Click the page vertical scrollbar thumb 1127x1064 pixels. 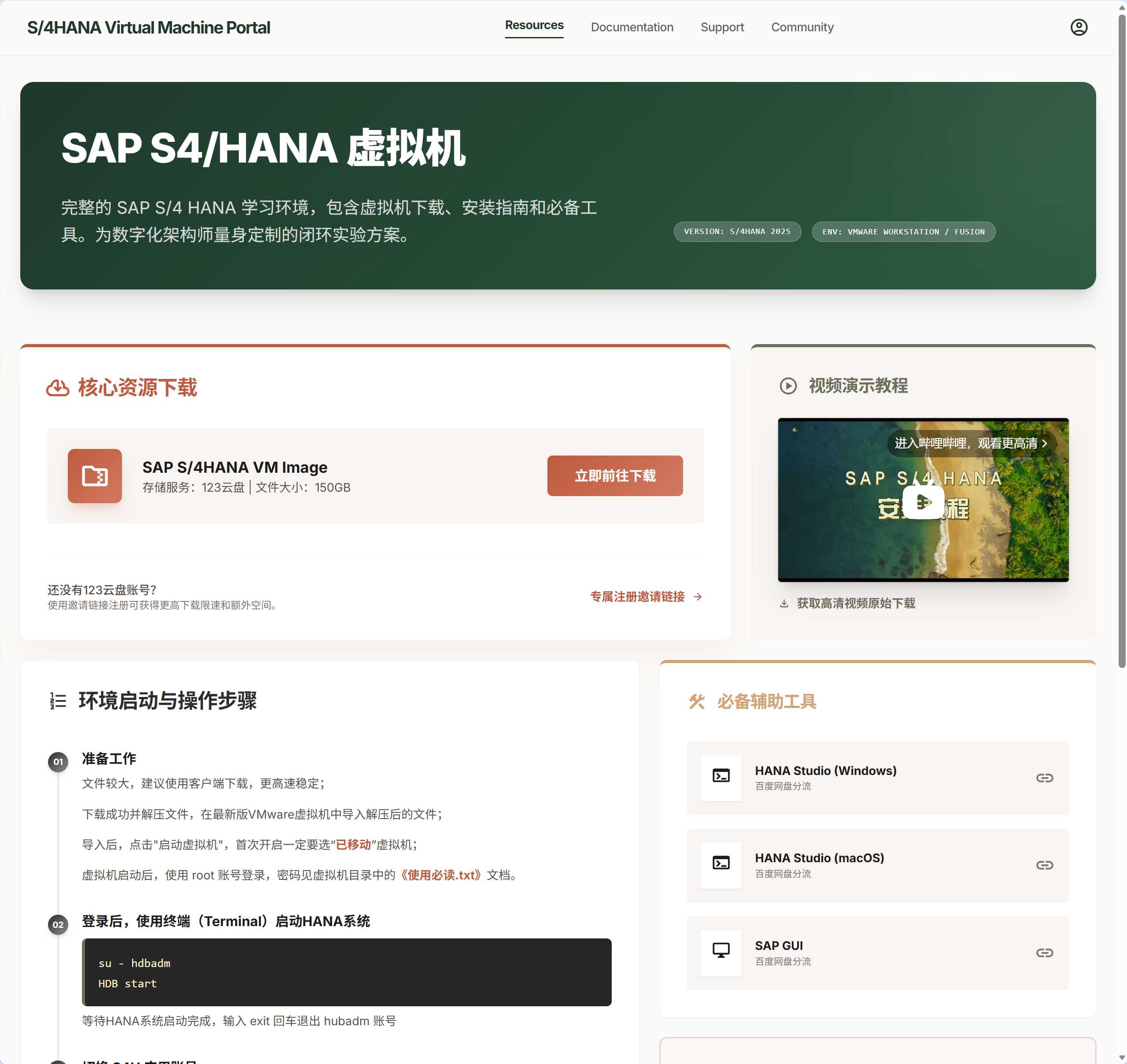pos(1122,340)
